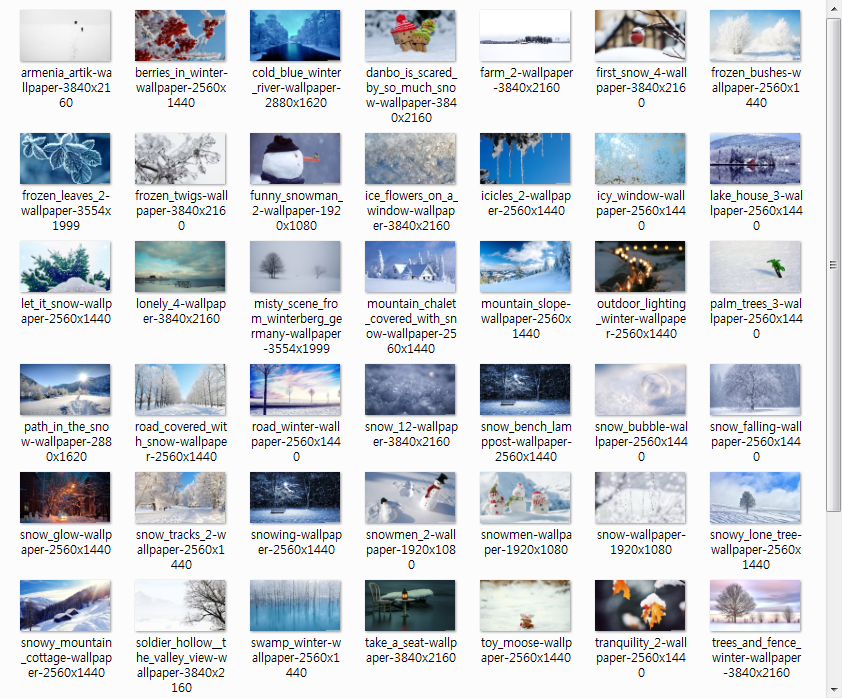The width and height of the screenshot is (842, 698).
Task: Click the mountain_slope wallpaper thumbnail
Action: 525,266
